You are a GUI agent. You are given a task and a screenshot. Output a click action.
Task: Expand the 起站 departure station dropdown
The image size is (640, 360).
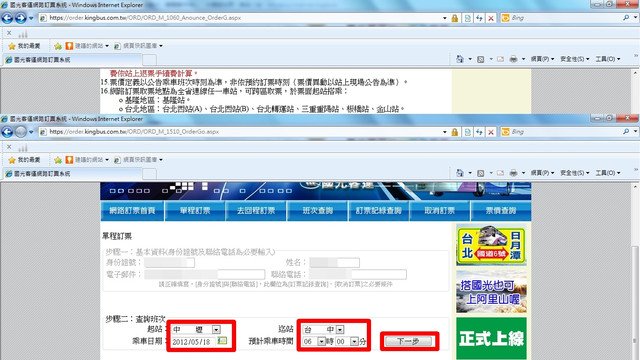[x=216, y=329]
